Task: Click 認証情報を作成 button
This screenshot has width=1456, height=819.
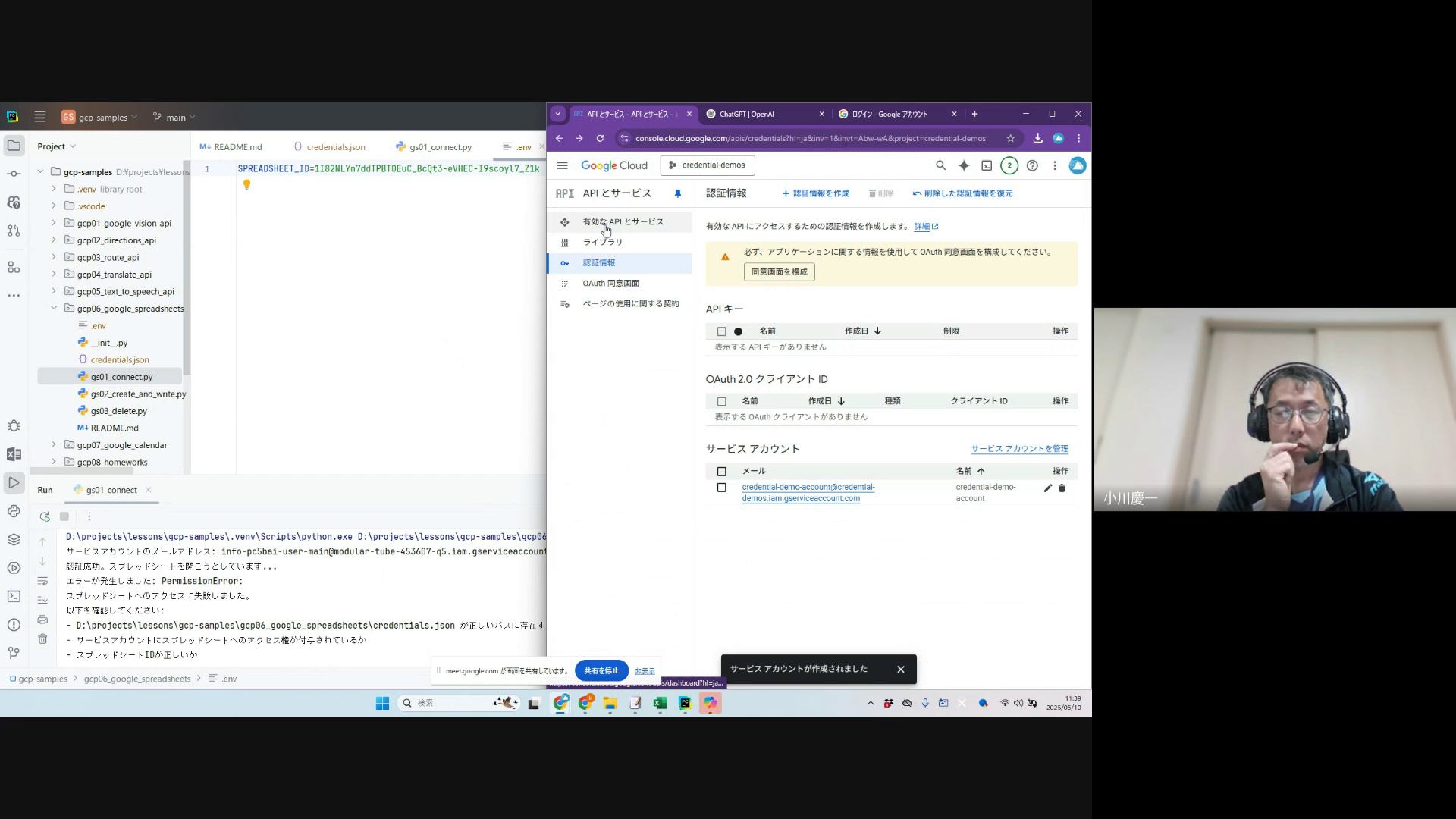Action: point(815,193)
